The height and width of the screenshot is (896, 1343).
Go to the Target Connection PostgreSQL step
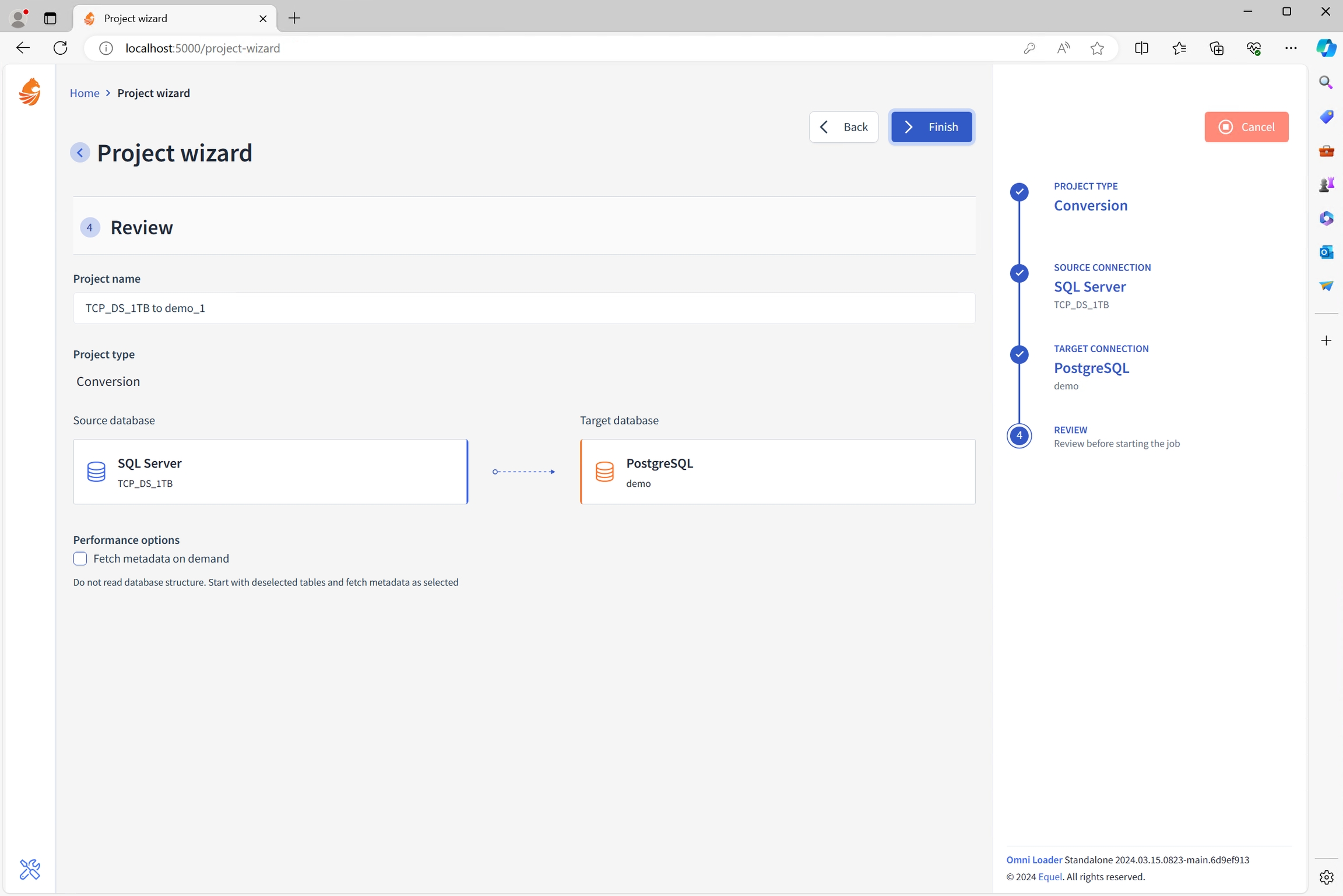1091,368
